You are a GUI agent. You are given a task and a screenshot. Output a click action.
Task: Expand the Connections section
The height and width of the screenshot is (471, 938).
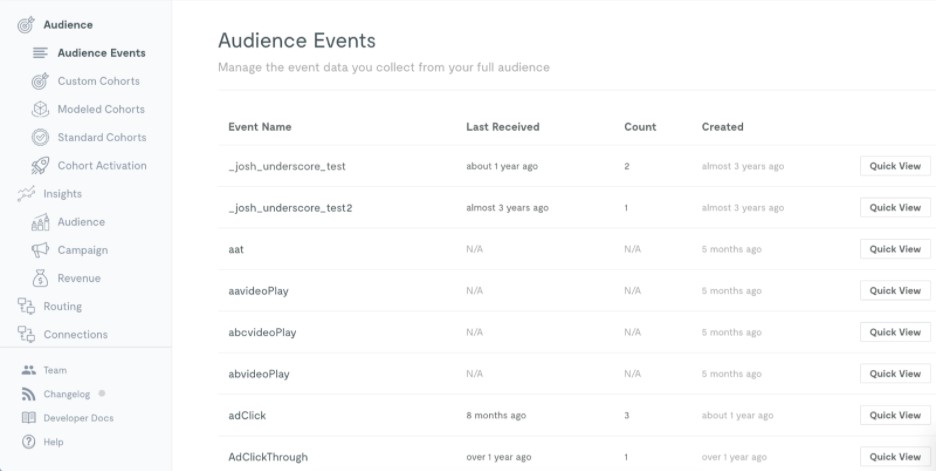[x=75, y=334]
